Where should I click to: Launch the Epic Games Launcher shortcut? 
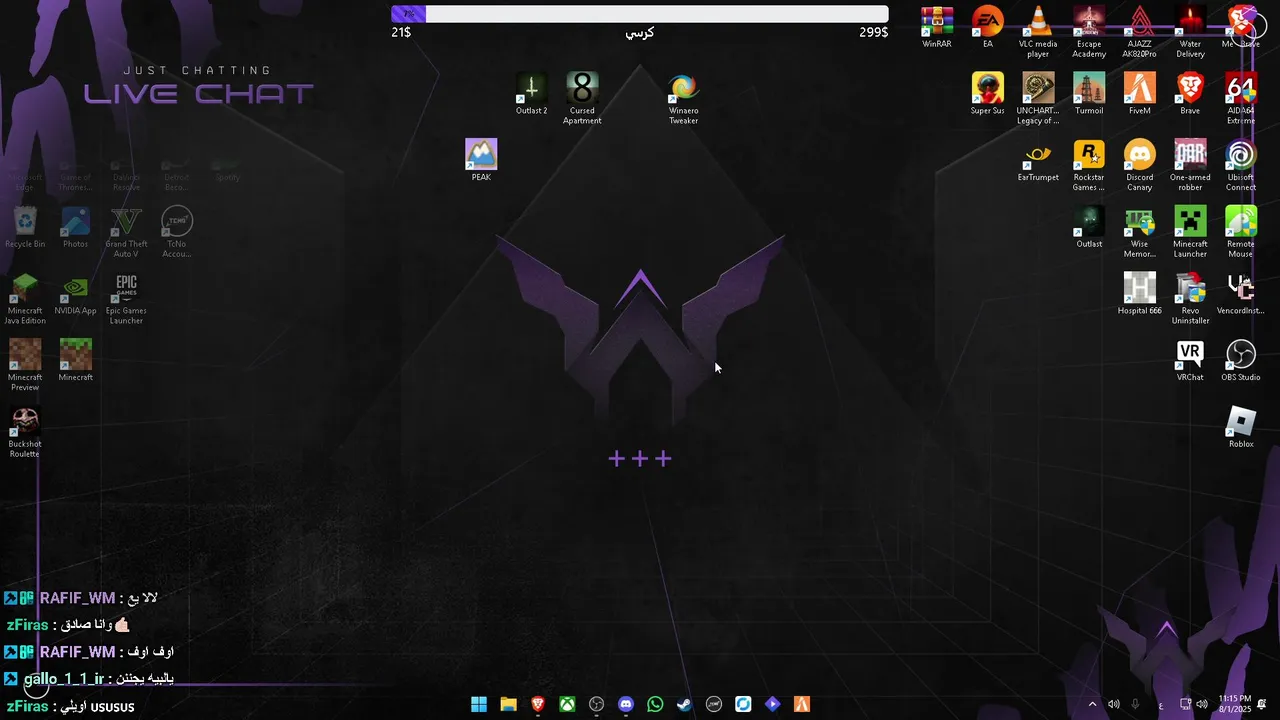126,298
